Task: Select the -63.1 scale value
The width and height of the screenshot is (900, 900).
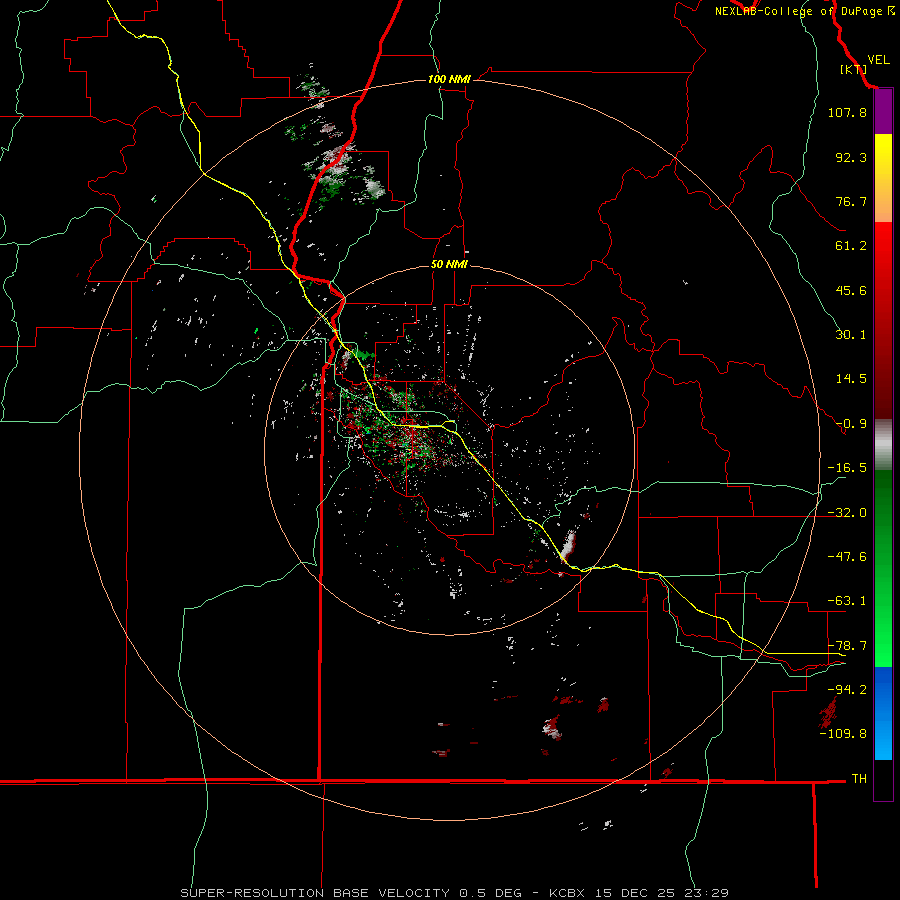Action: pos(847,601)
